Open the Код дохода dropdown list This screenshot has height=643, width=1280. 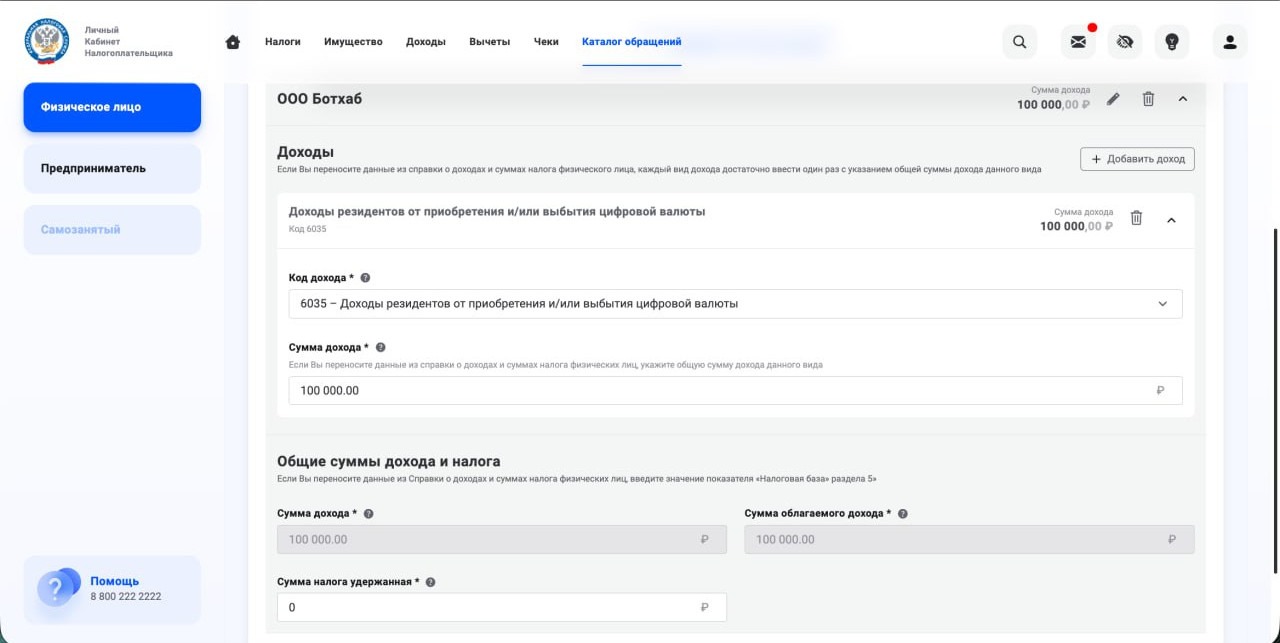[x=735, y=304]
